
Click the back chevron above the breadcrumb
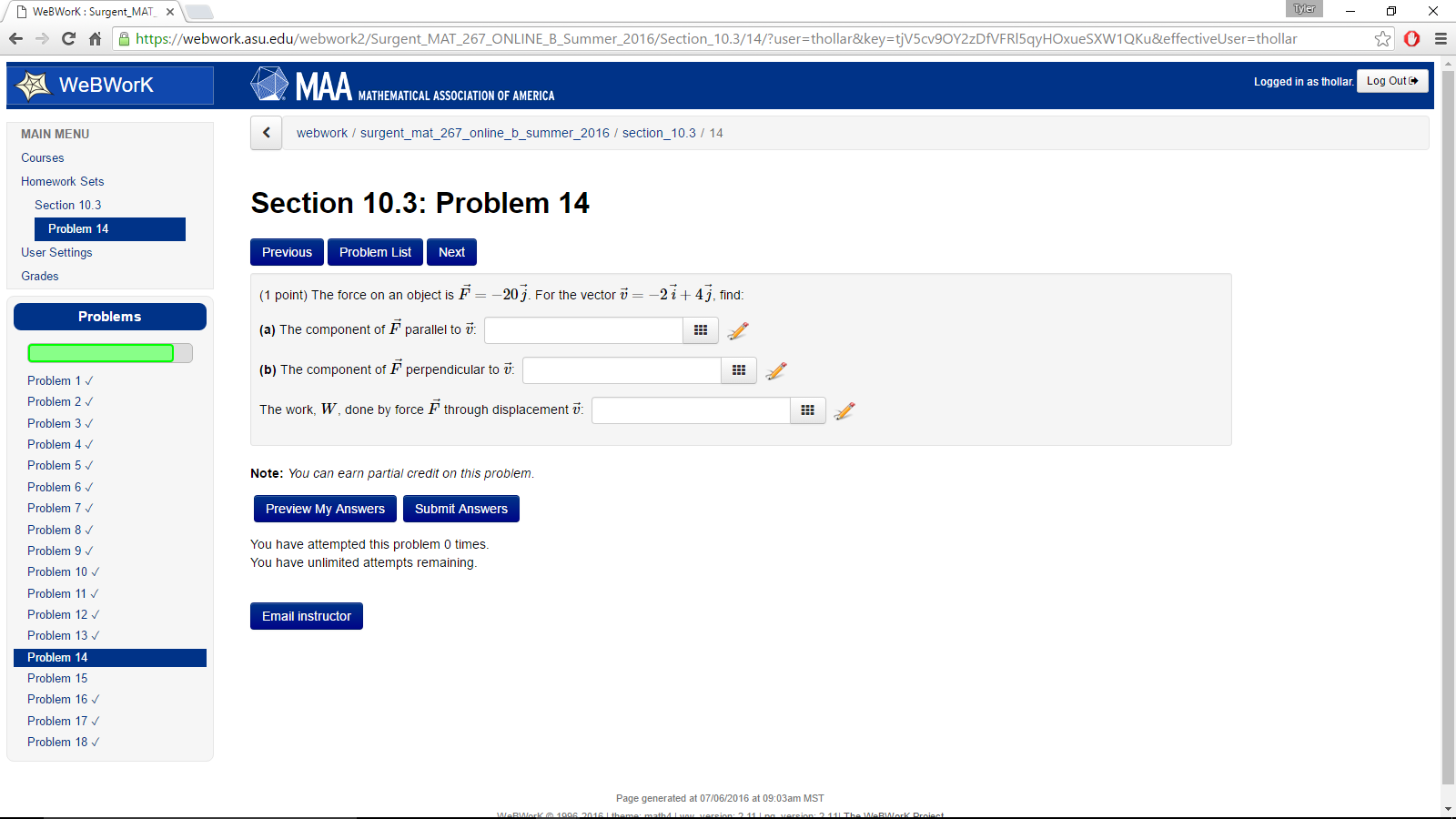266,133
